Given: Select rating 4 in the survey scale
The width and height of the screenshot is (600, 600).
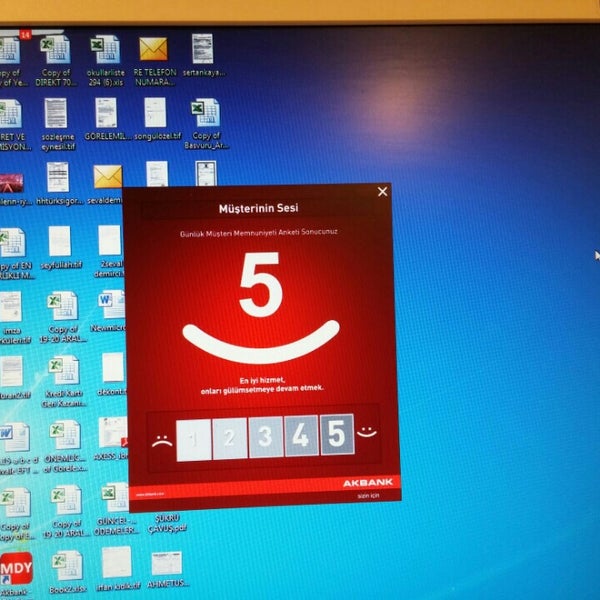Looking at the screenshot, I should (301, 435).
